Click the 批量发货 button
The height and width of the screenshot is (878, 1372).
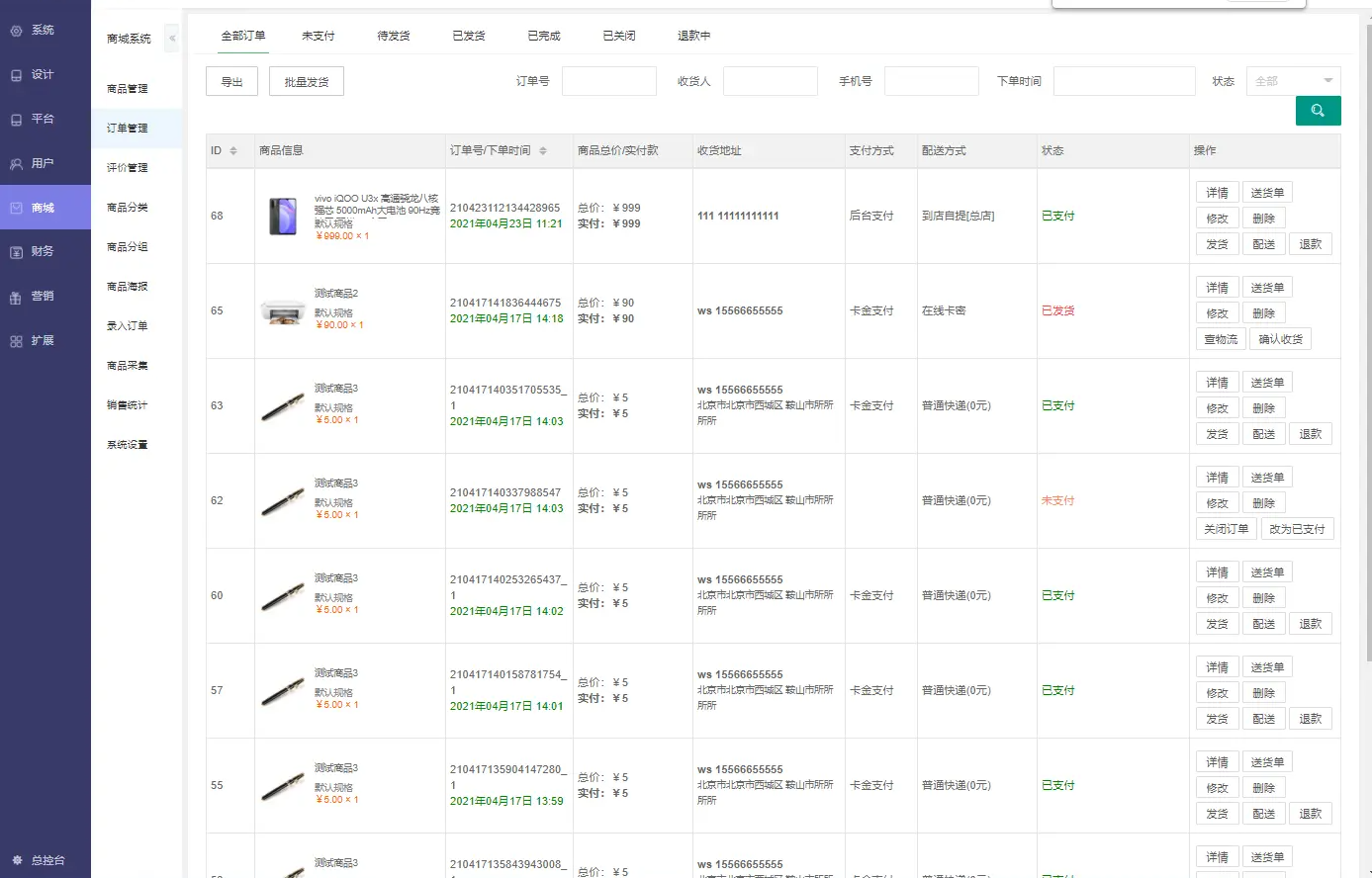307,81
